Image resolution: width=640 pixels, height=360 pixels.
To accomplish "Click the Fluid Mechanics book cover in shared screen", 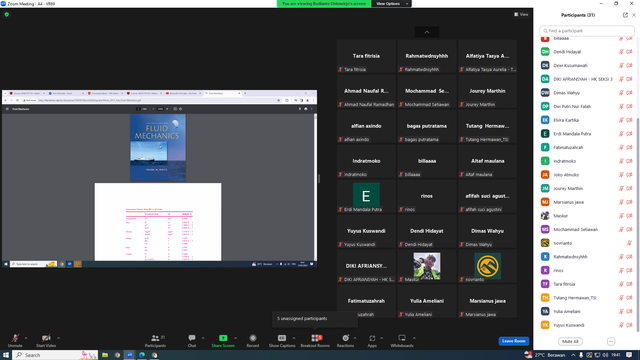I will 158,147.
